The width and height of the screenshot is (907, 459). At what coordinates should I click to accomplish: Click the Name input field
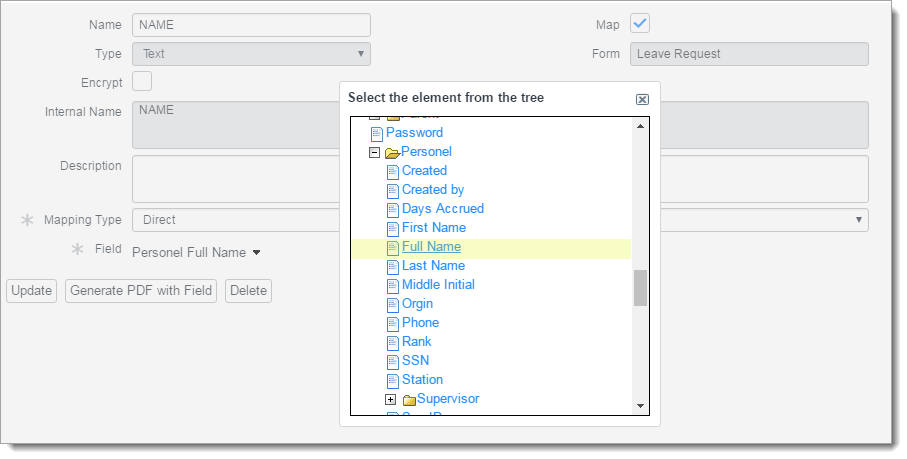(251, 25)
